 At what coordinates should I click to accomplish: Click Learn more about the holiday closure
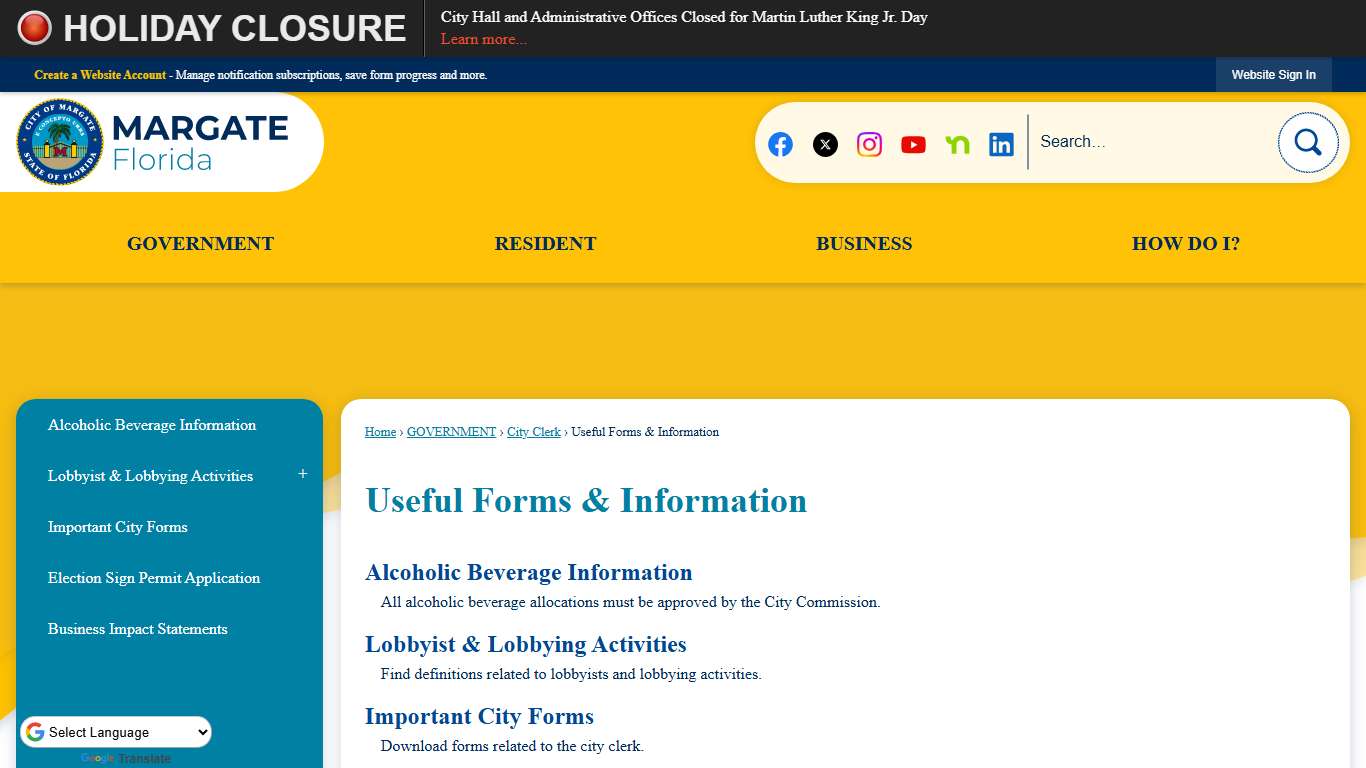click(484, 39)
